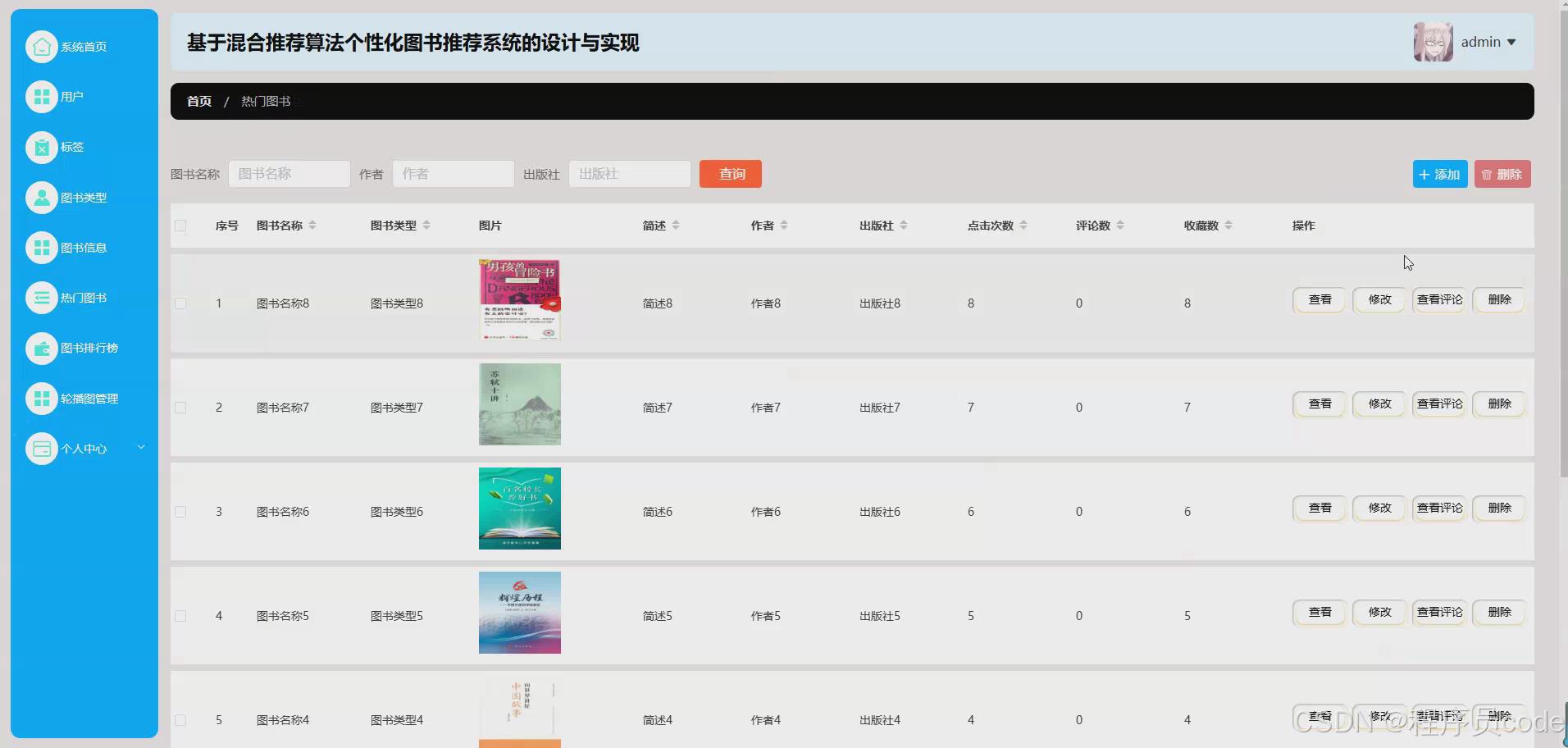Click 修改 for 图书名称8
The image size is (1568, 748).
[1379, 300]
